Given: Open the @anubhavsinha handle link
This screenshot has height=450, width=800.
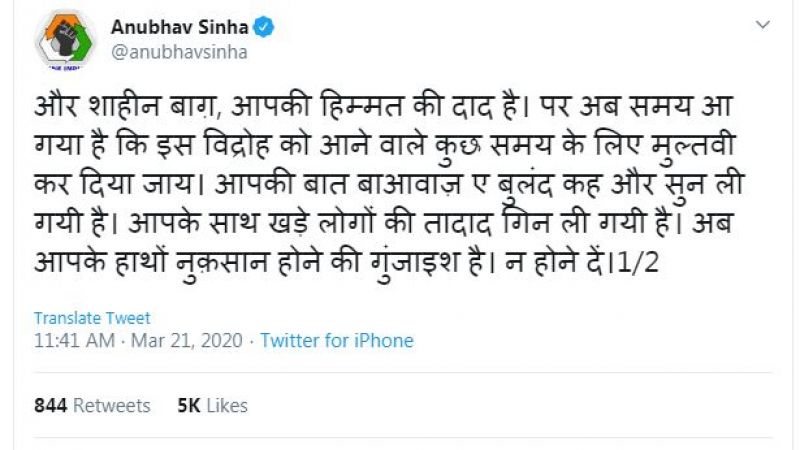Looking at the screenshot, I should tap(178, 52).
